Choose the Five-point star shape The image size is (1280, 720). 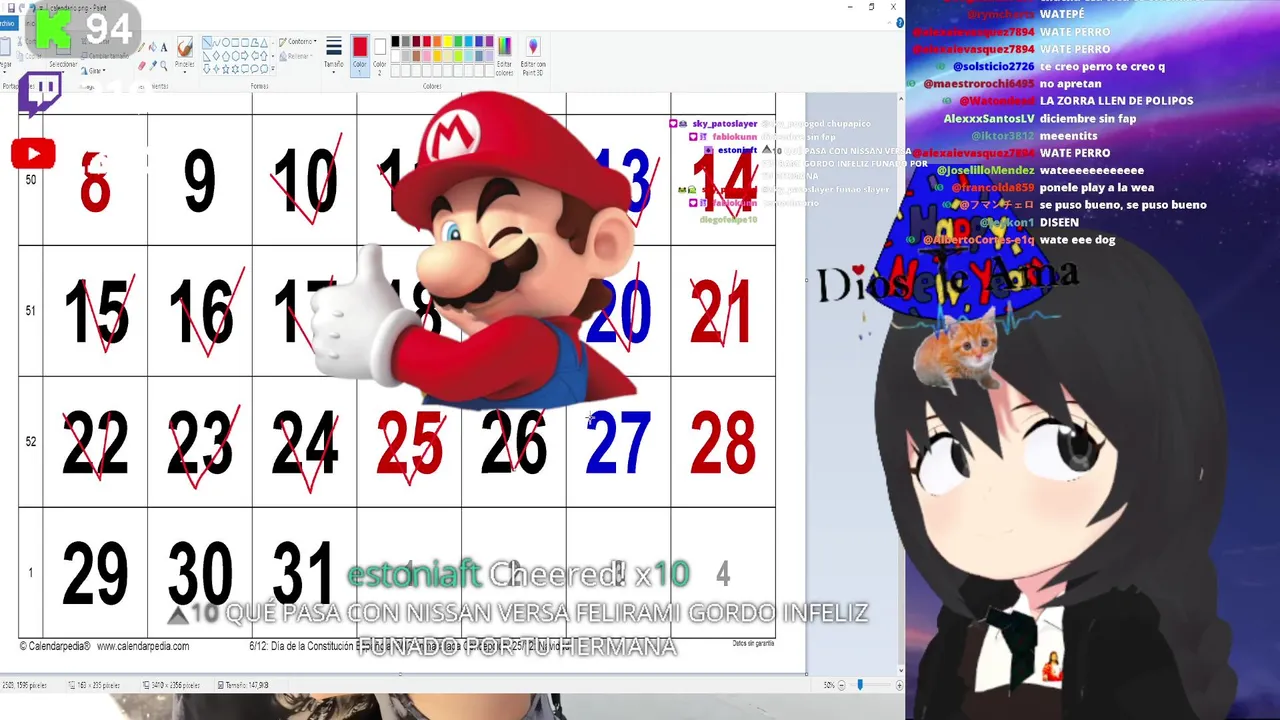coord(226,69)
